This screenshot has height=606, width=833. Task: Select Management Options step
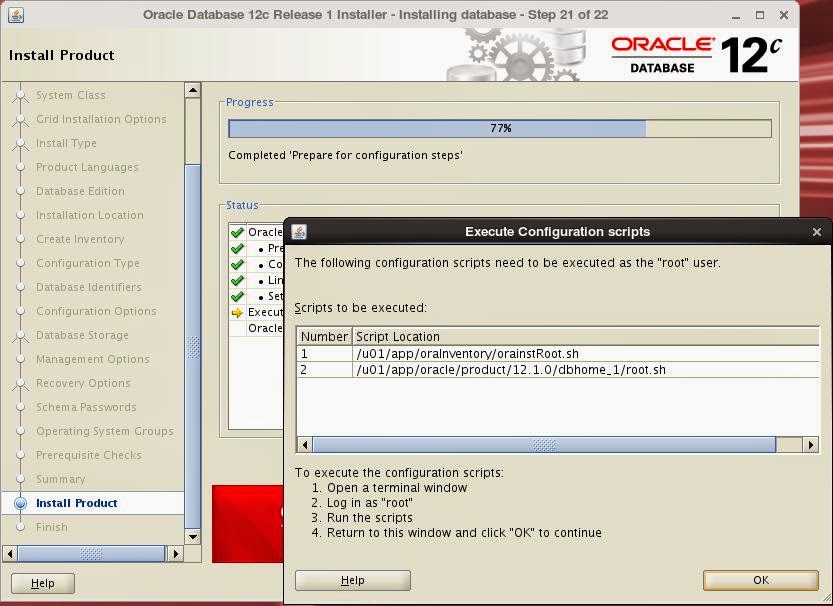(92, 359)
